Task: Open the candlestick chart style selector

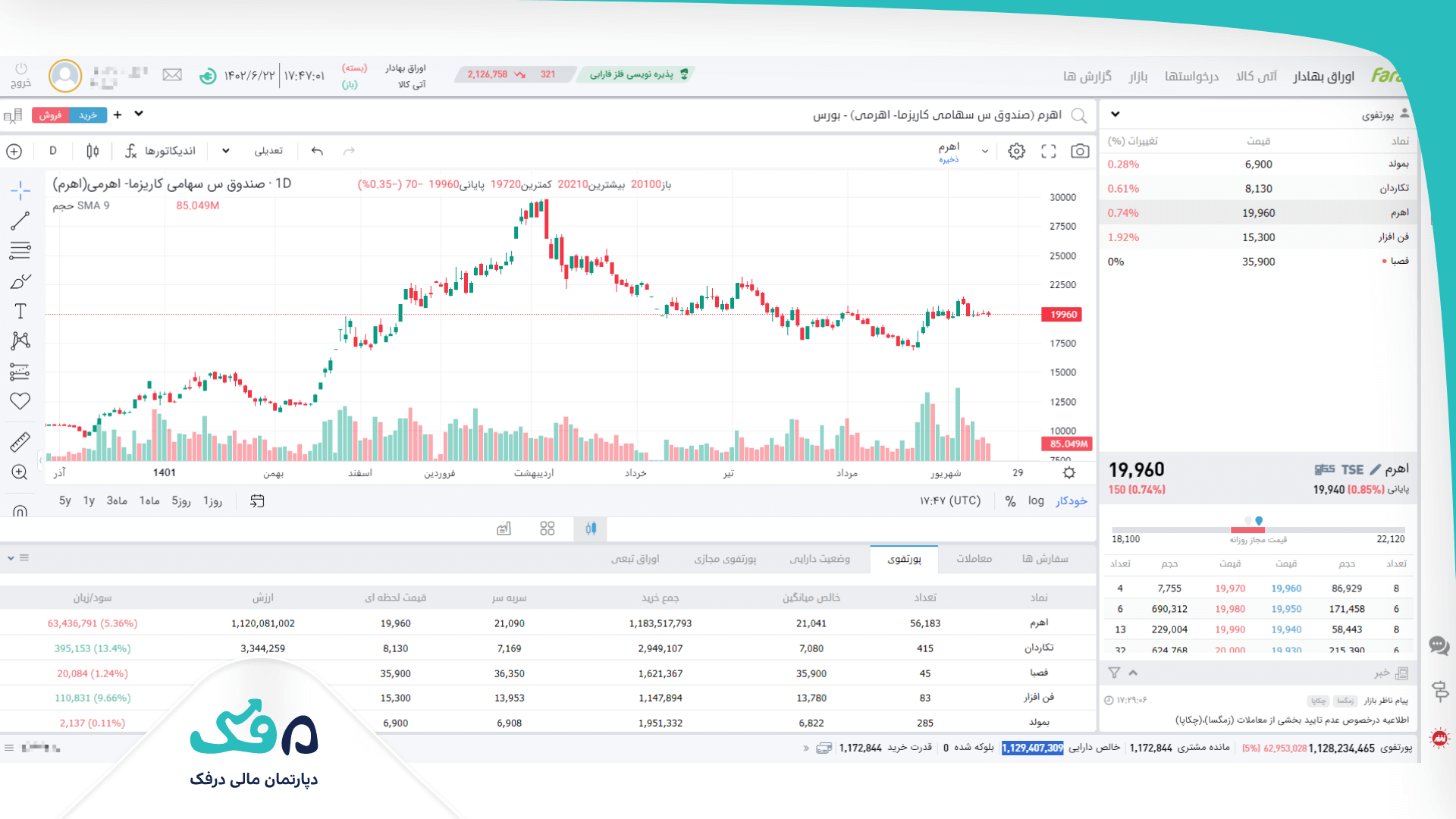Action: coord(93,151)
